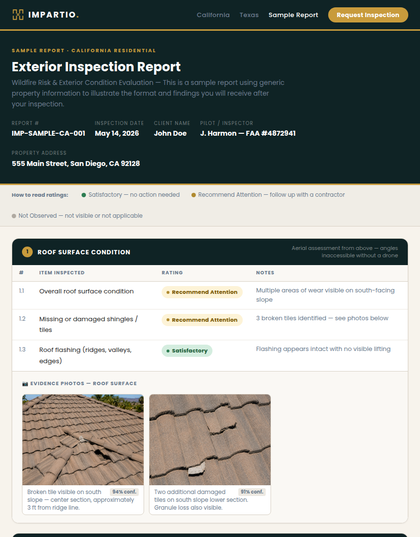420x537 pixels.
Task: Click Recommend Attention badge for overall roof condition
Action: pos(202,292)
